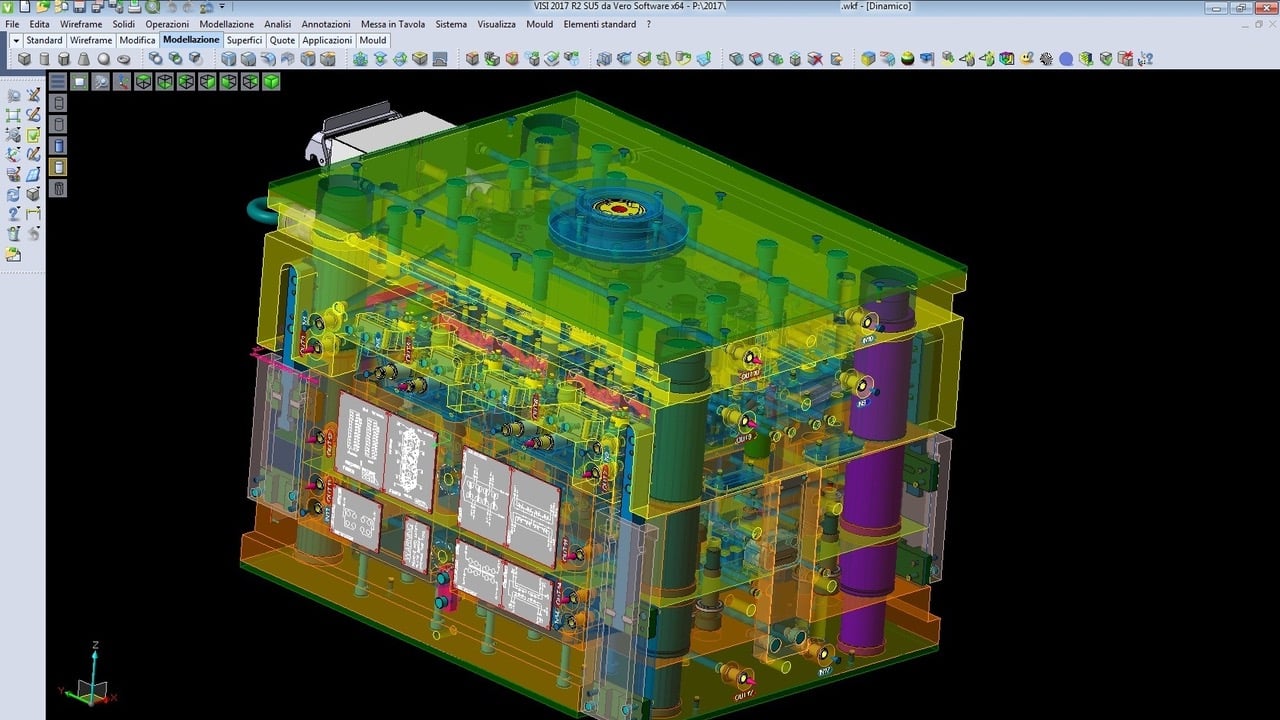Switch to fully solid green cube view
Screen dimensions: 1280x720
271,82
